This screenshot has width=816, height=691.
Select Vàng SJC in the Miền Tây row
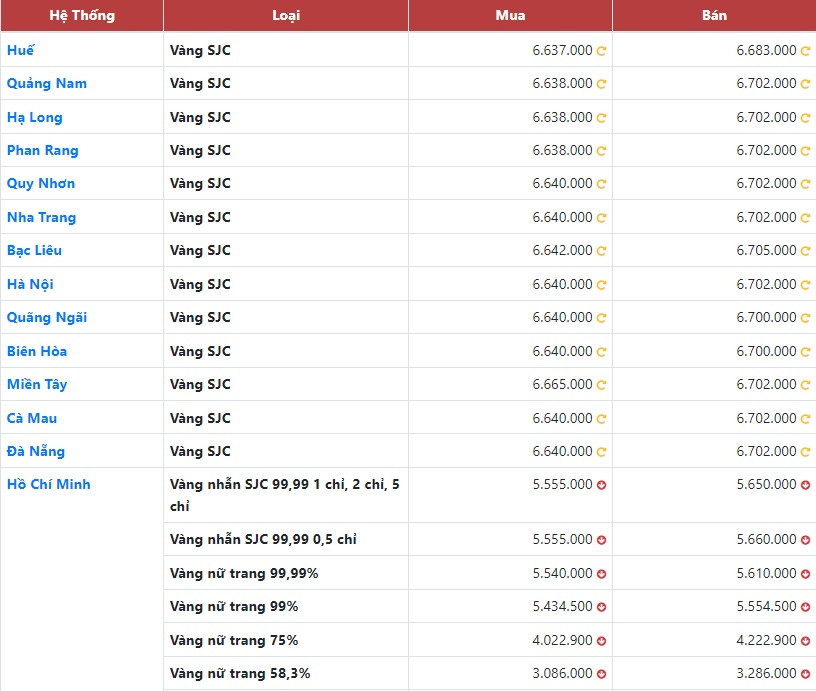[200, 385]
